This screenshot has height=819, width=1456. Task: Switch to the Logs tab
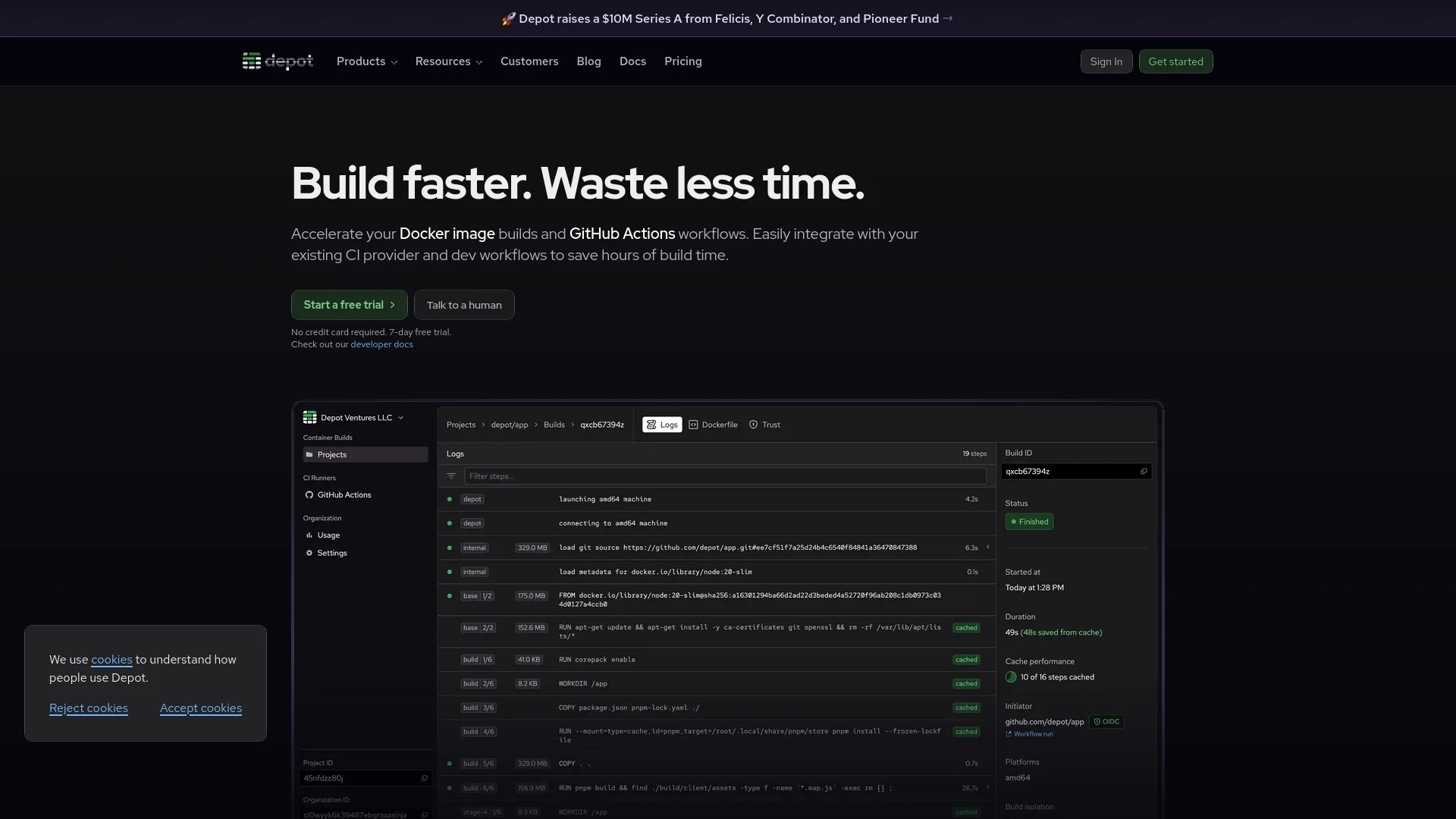[x=662, y=425]
